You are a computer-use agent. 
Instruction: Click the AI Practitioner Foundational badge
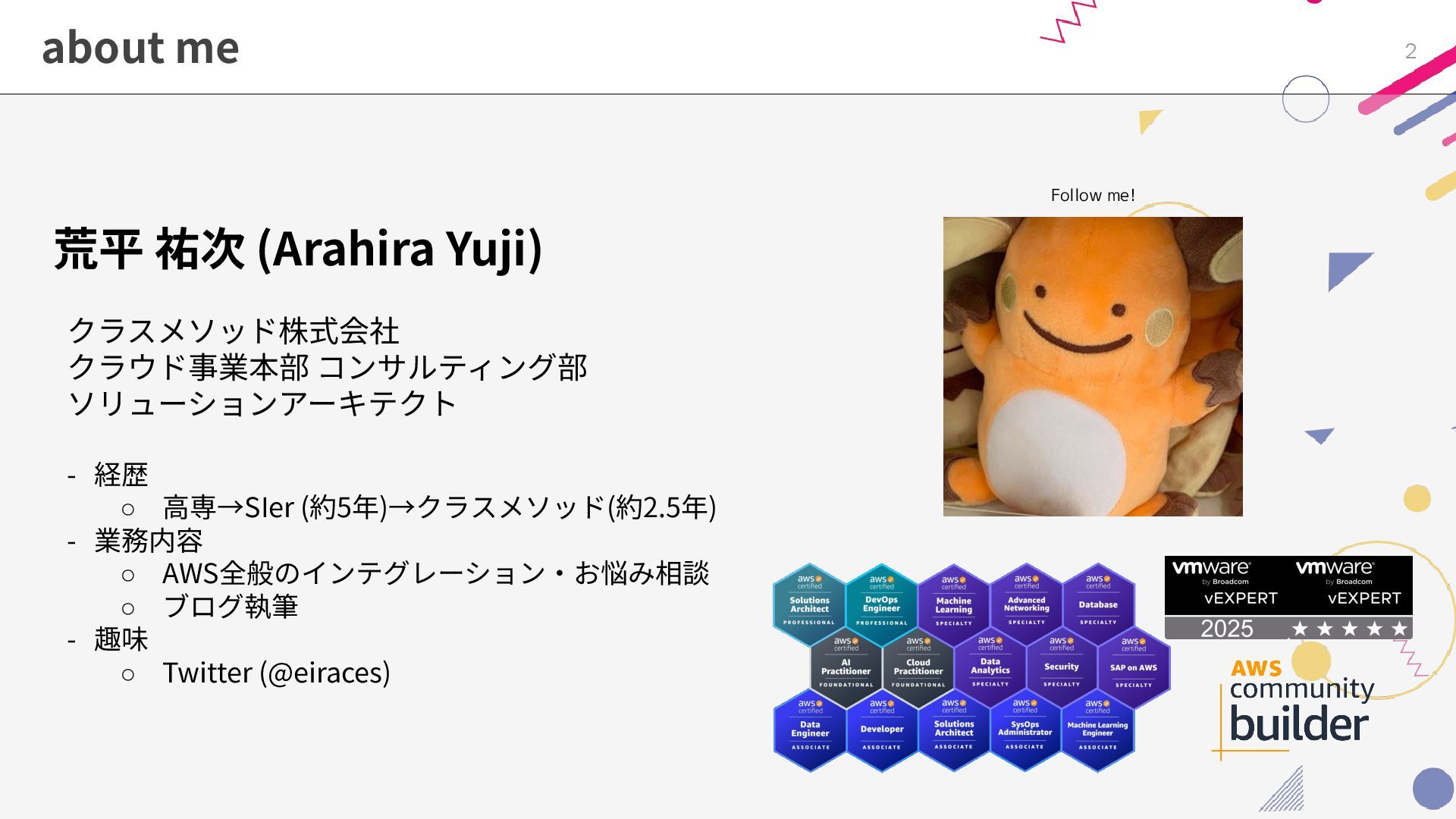click(x=846, y=667)
